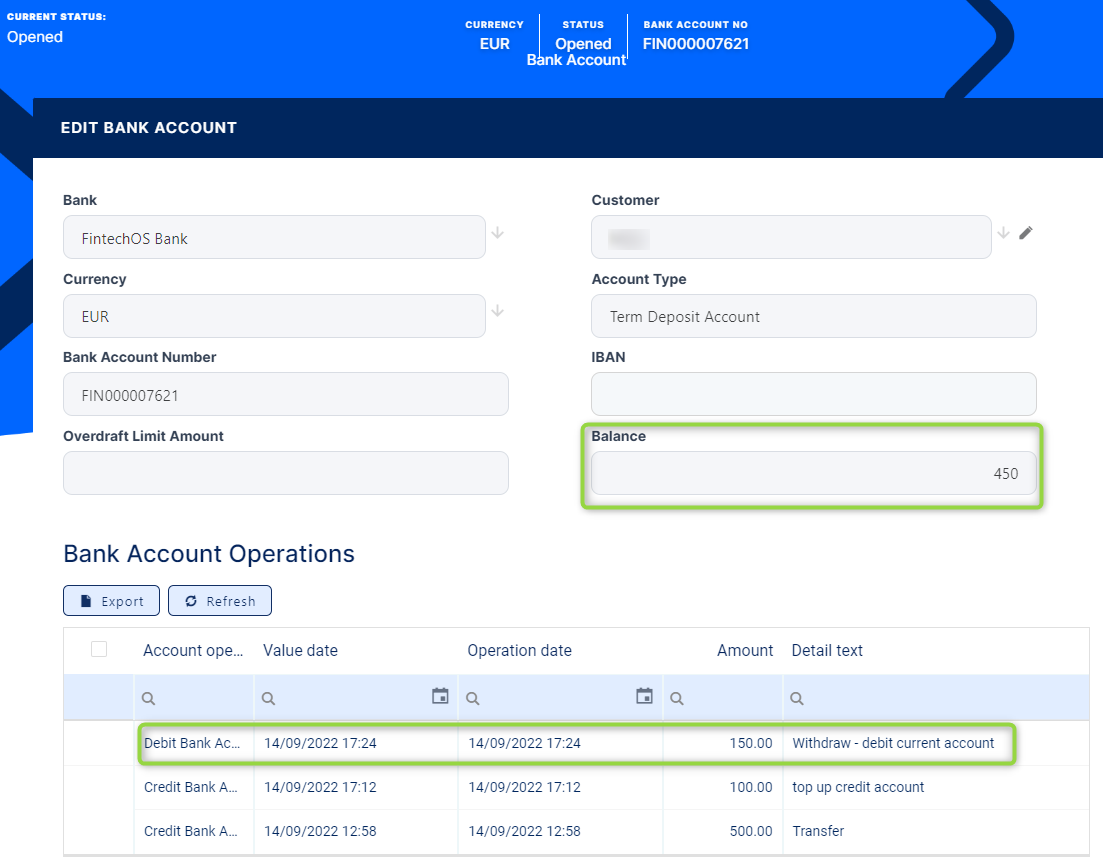This screenshot has height=867, width=1103.
Task: Expand the Bank dropdown arrow
Action: coord(497,233)
